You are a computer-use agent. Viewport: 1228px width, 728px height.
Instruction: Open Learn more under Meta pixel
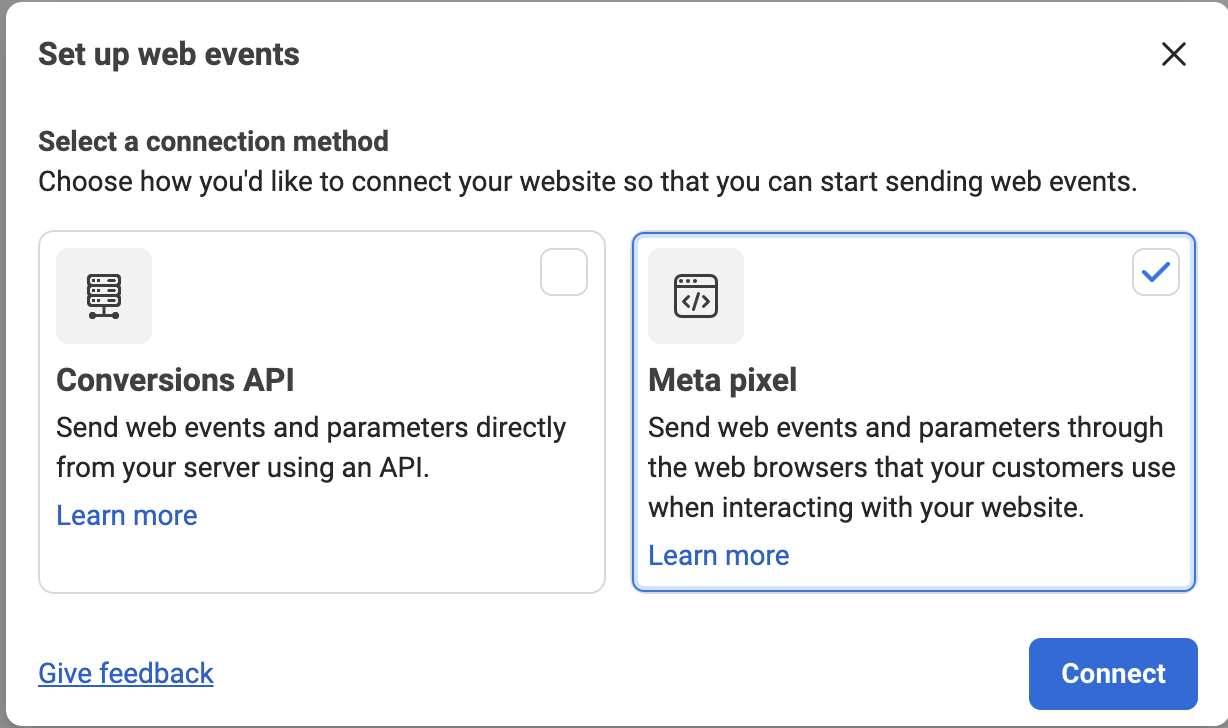(x=719, y=556)
